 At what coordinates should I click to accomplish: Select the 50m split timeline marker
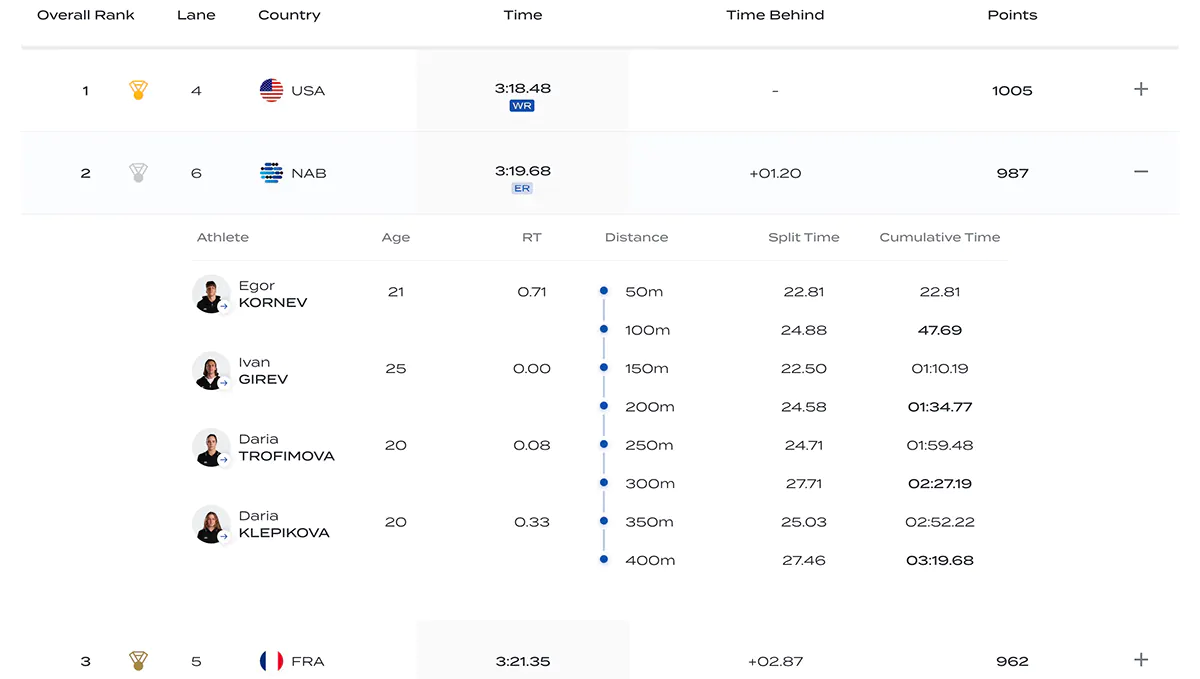coord(604,291)
